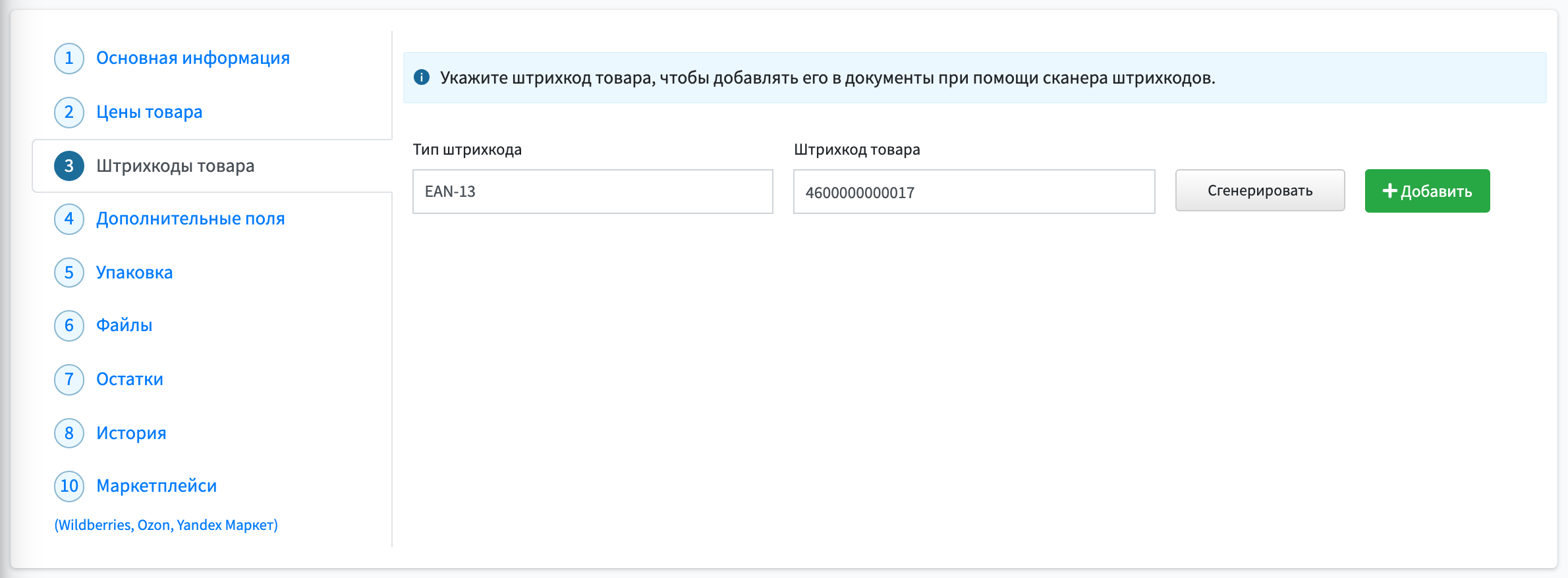This screenshot has height=578, width=1568.
Task: Select the highlighted step 3 circle
Action: (x=69, y=166)
